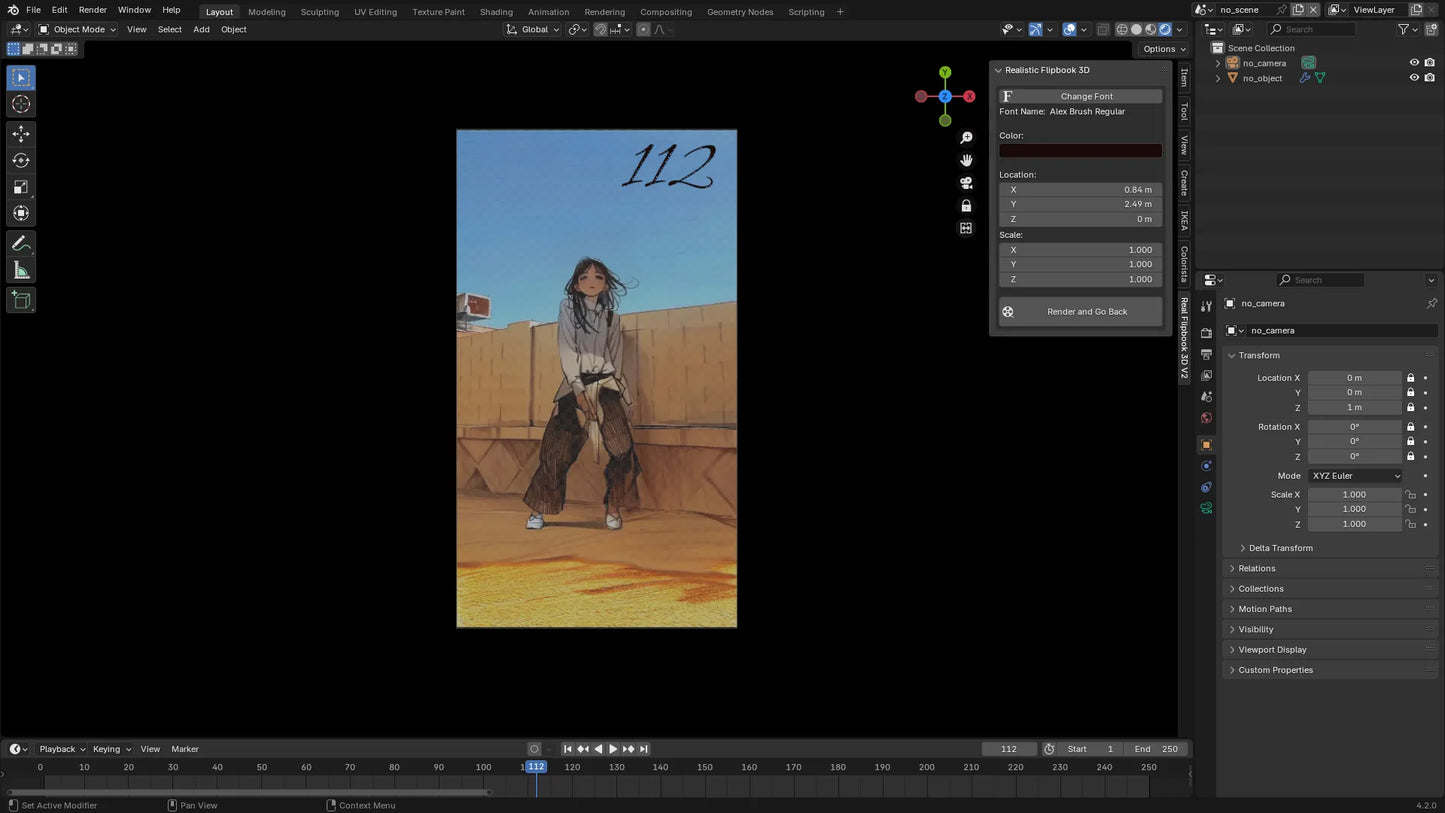This screenshot has height=813, width=1445.
Task: Open the IKEA sidebar tab
Action: 1184,220
